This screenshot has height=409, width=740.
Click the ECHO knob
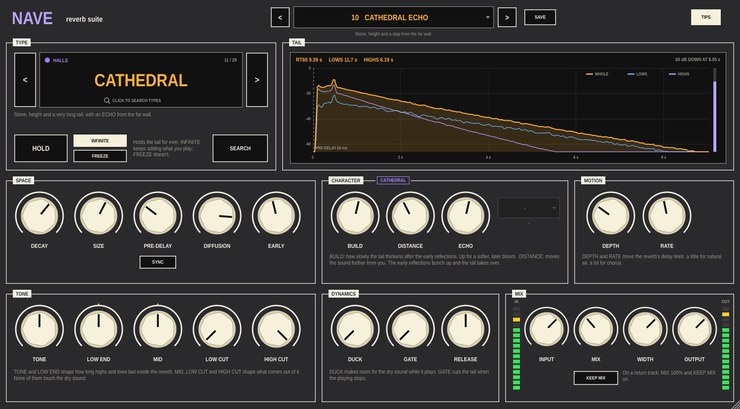point(465,216)
